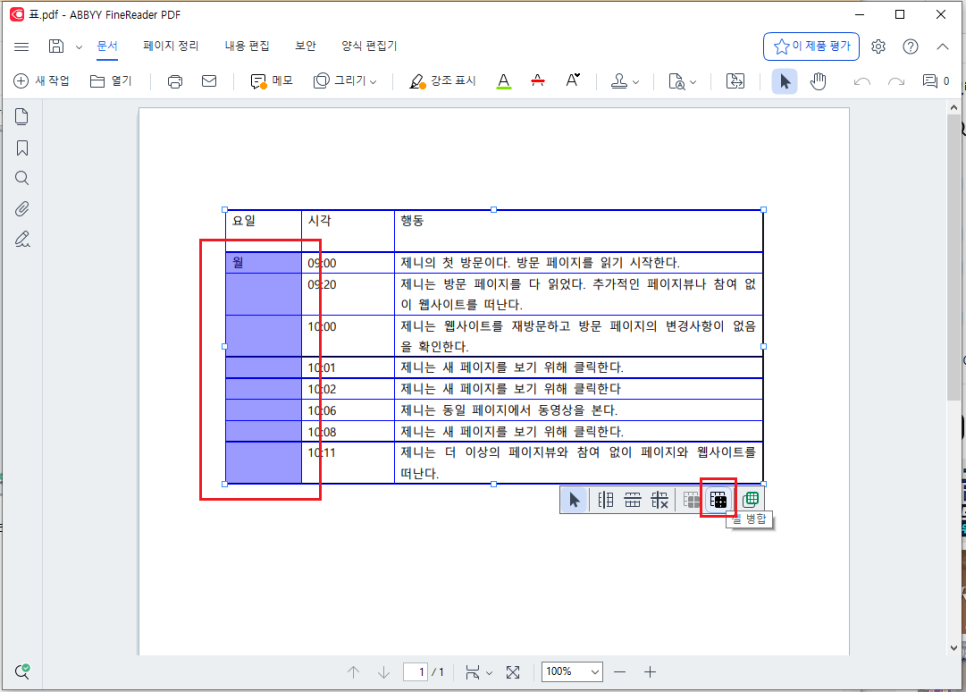Open the comments panel counter icon
The width and height of the screenshot is (966, 692).
pyautogui.click(x=936, y=81)
